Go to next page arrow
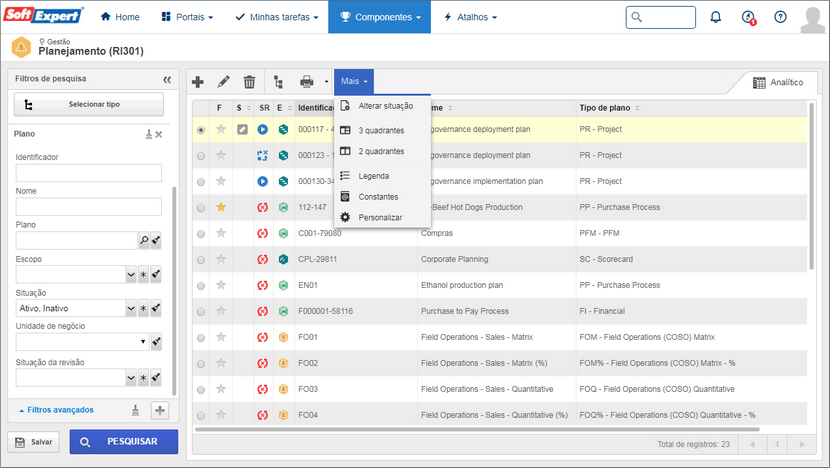 click(802, 444)
